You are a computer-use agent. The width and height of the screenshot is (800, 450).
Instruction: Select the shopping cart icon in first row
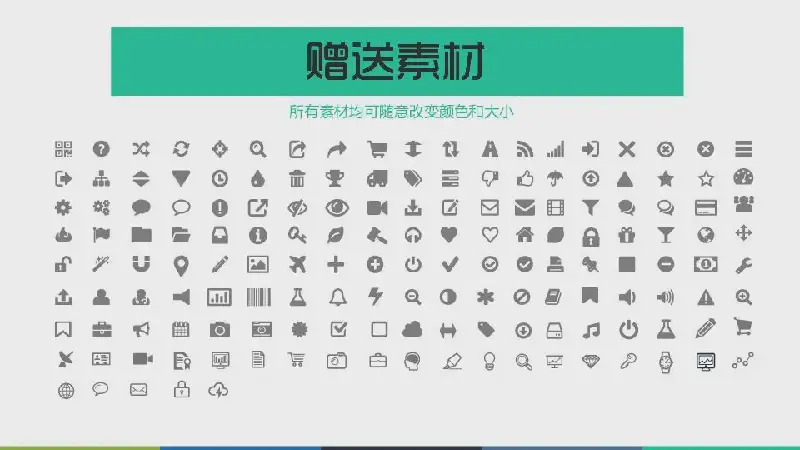(x=377, y=149)
